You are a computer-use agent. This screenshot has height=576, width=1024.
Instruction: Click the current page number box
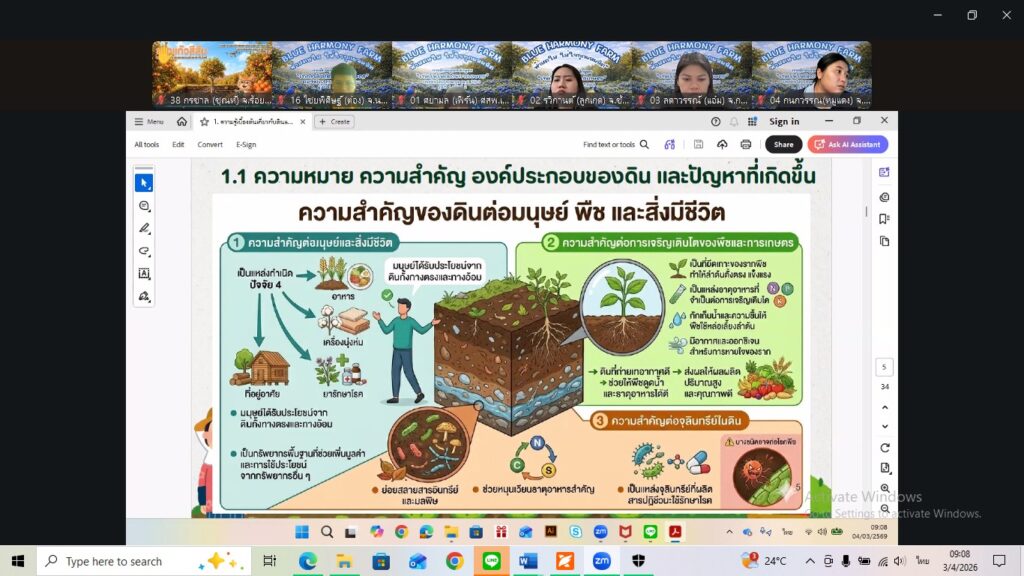[884, 367]
